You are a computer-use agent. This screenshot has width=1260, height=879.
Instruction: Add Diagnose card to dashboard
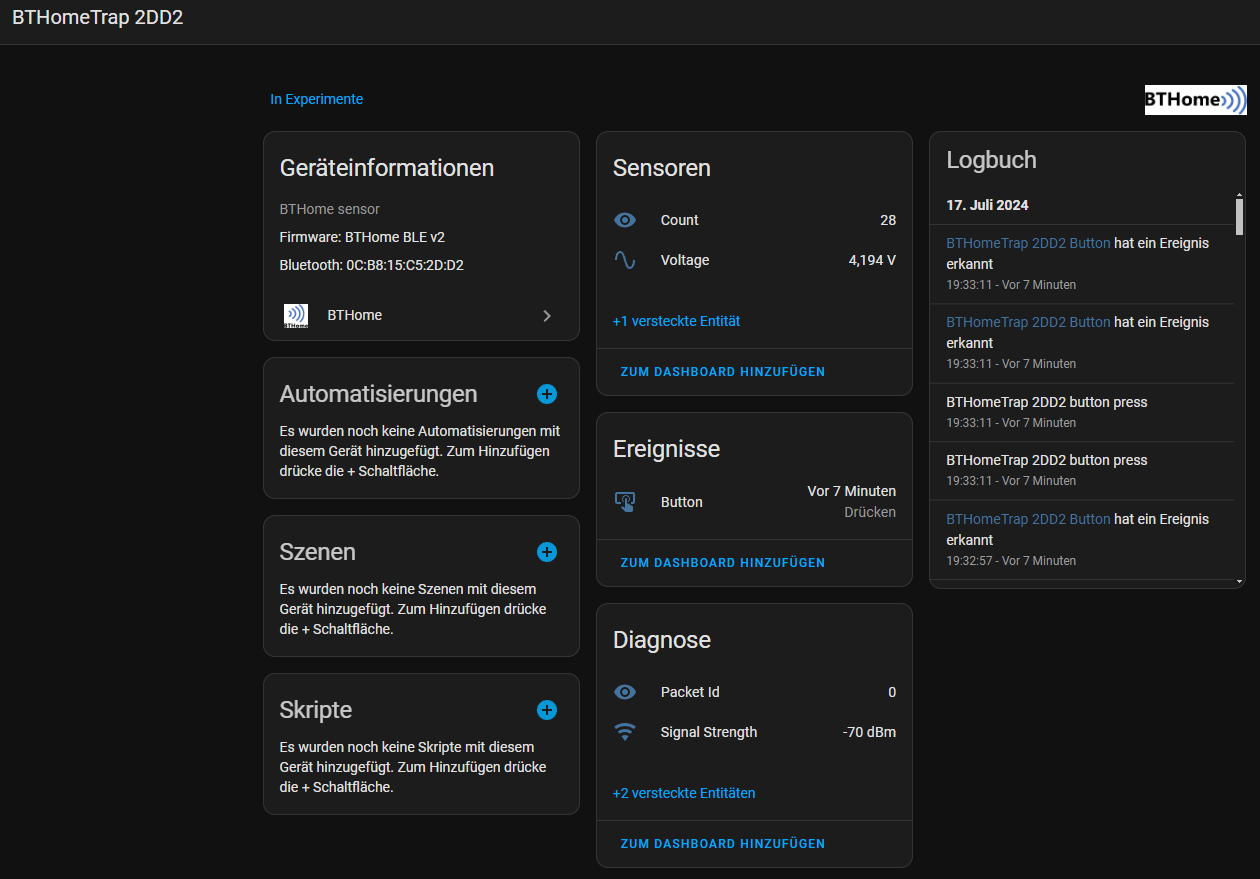click(723, 844)
